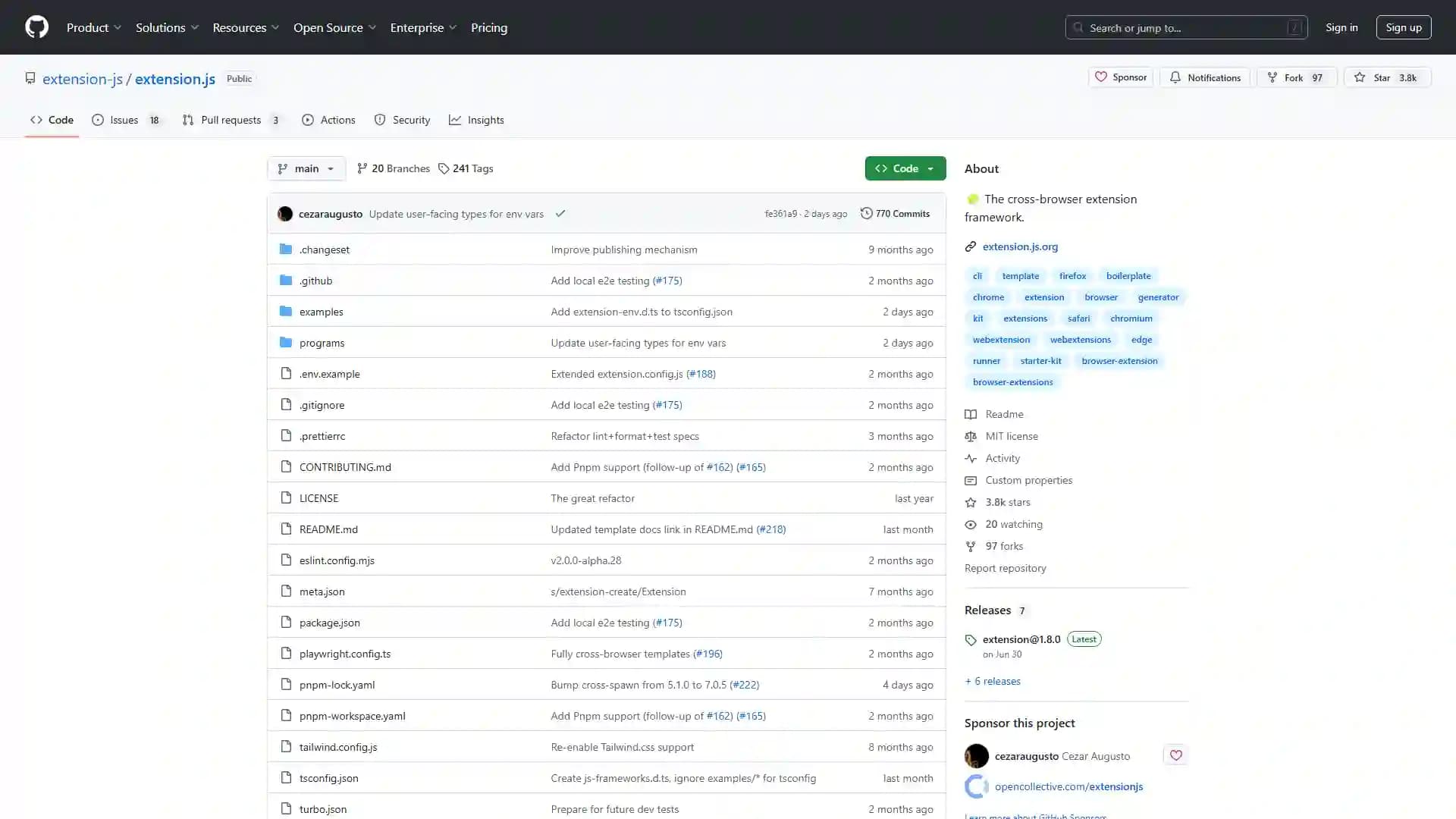Click Report repository link
This screenshot has width=1456, height=819.
point(1005,568)
